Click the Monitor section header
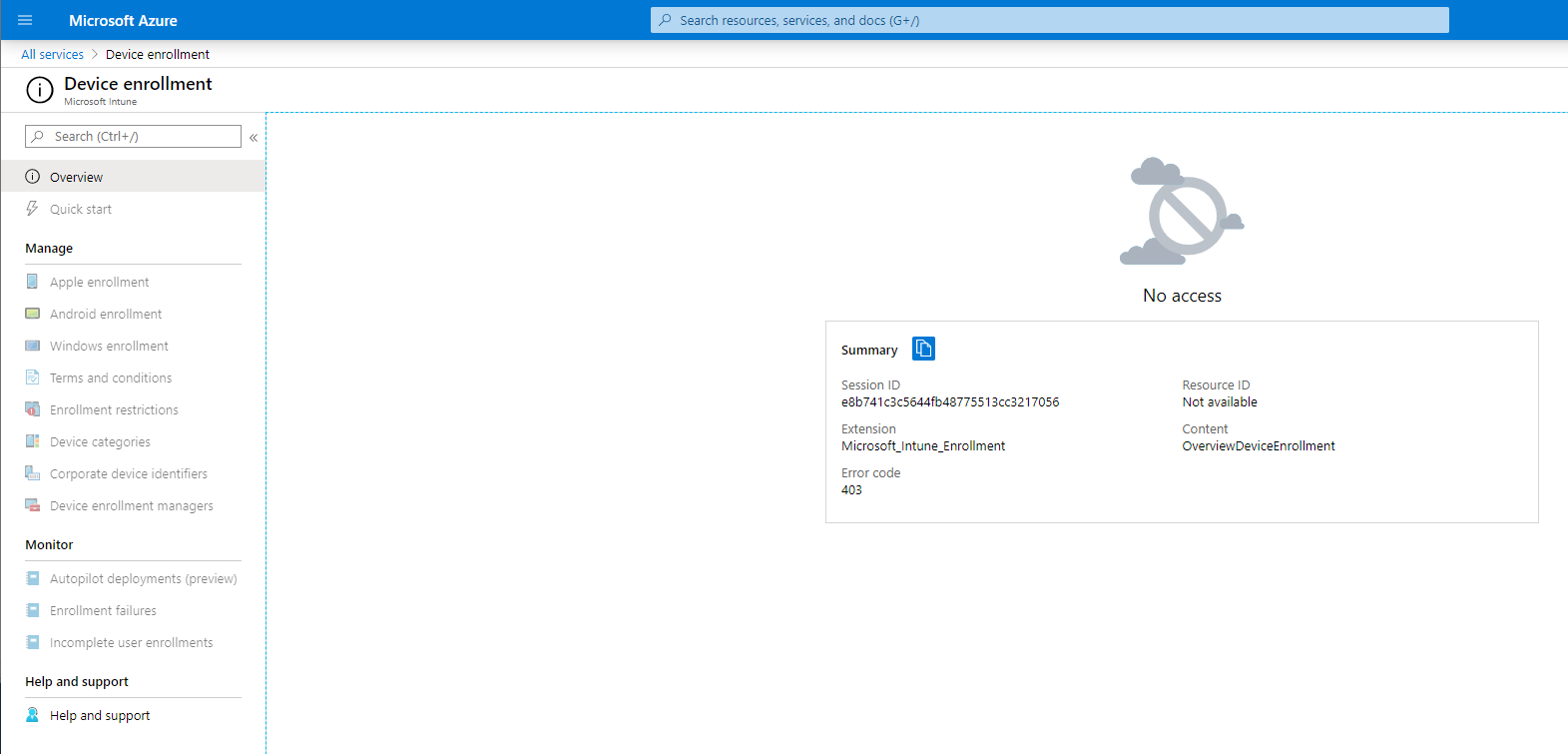 pyautogui.click(x=49, y=545)
